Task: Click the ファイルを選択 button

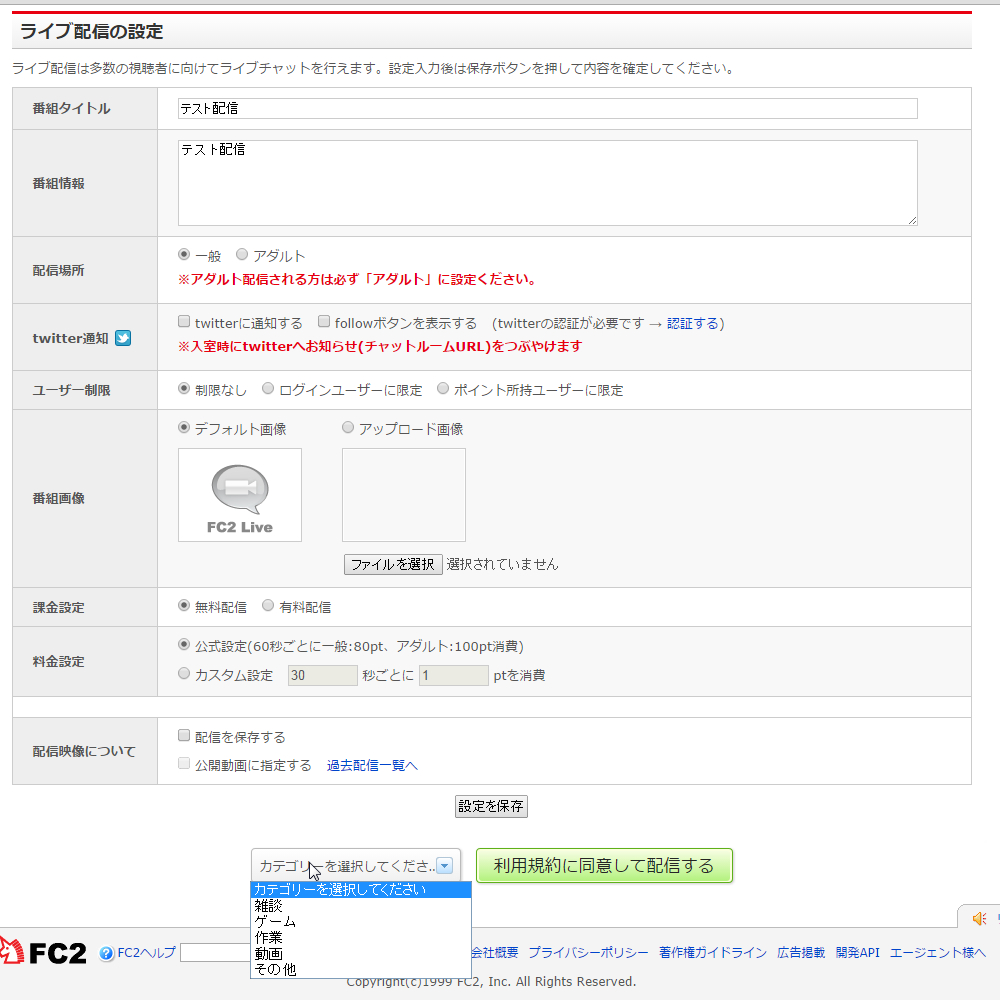Action: 393,564
